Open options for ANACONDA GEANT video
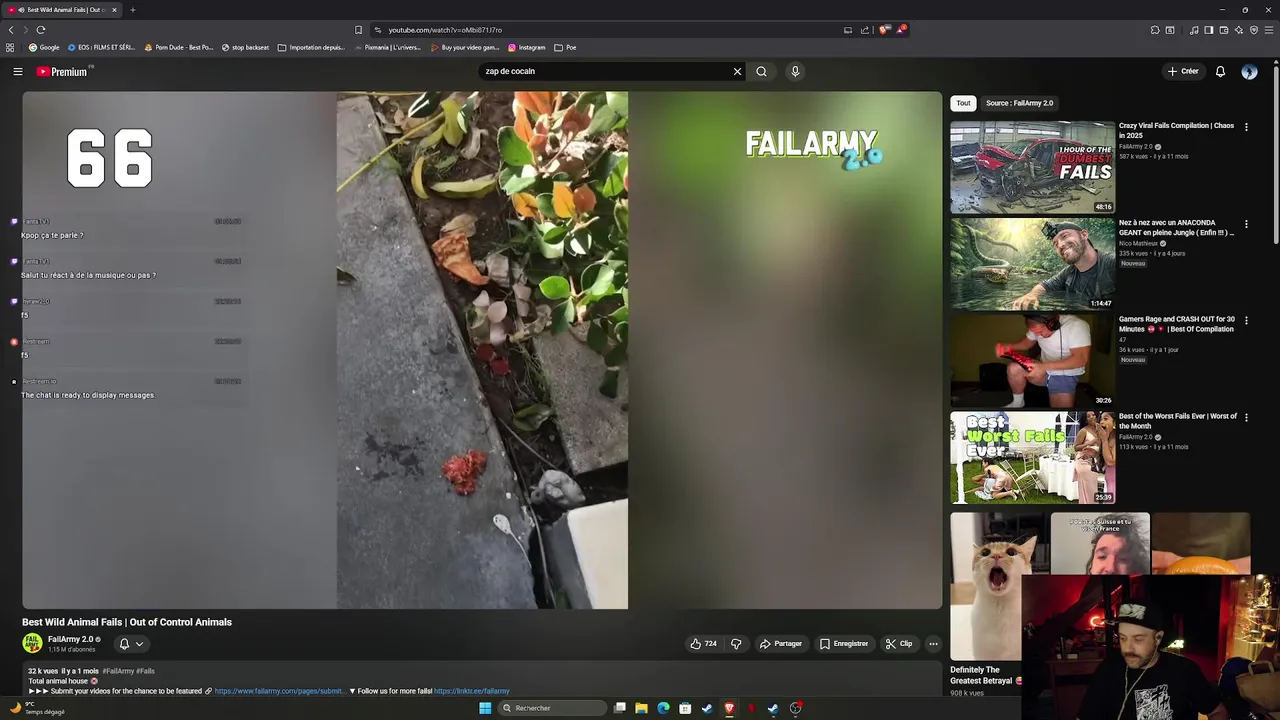 [1246, 224]
